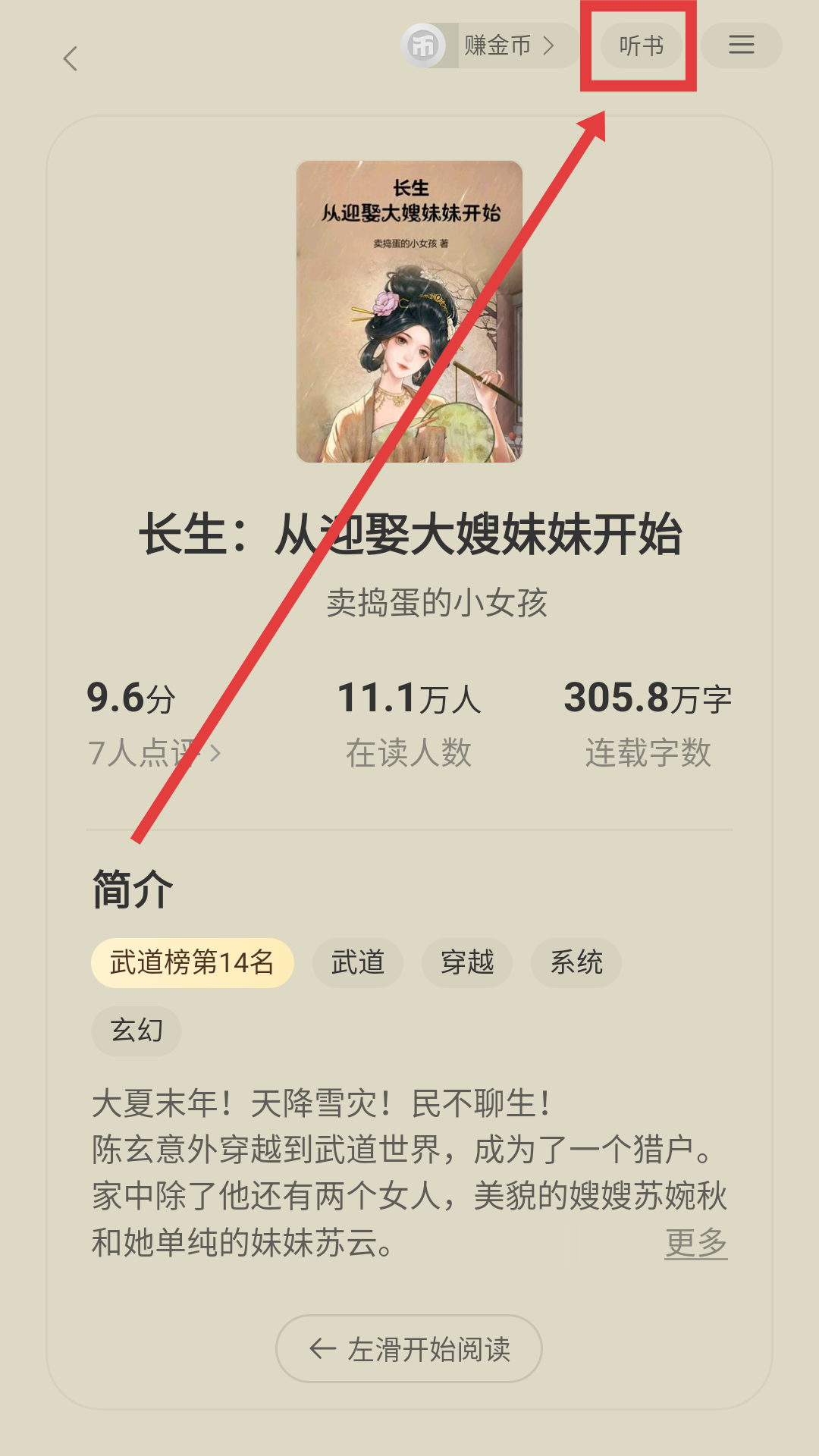This screenshot has height=1456, width=819.
Task: Tap the back arrow icon
Action: pyautogui.click(x=71, y=58)
